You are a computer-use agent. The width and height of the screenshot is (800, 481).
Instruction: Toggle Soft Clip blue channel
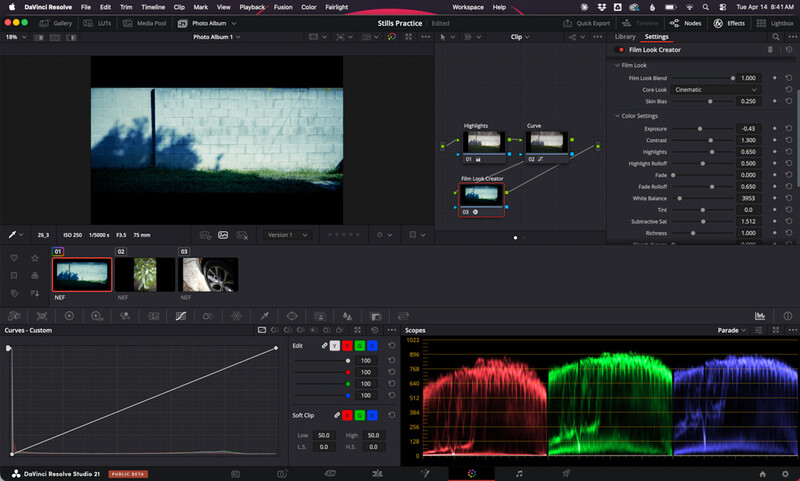tap(372, 416)
